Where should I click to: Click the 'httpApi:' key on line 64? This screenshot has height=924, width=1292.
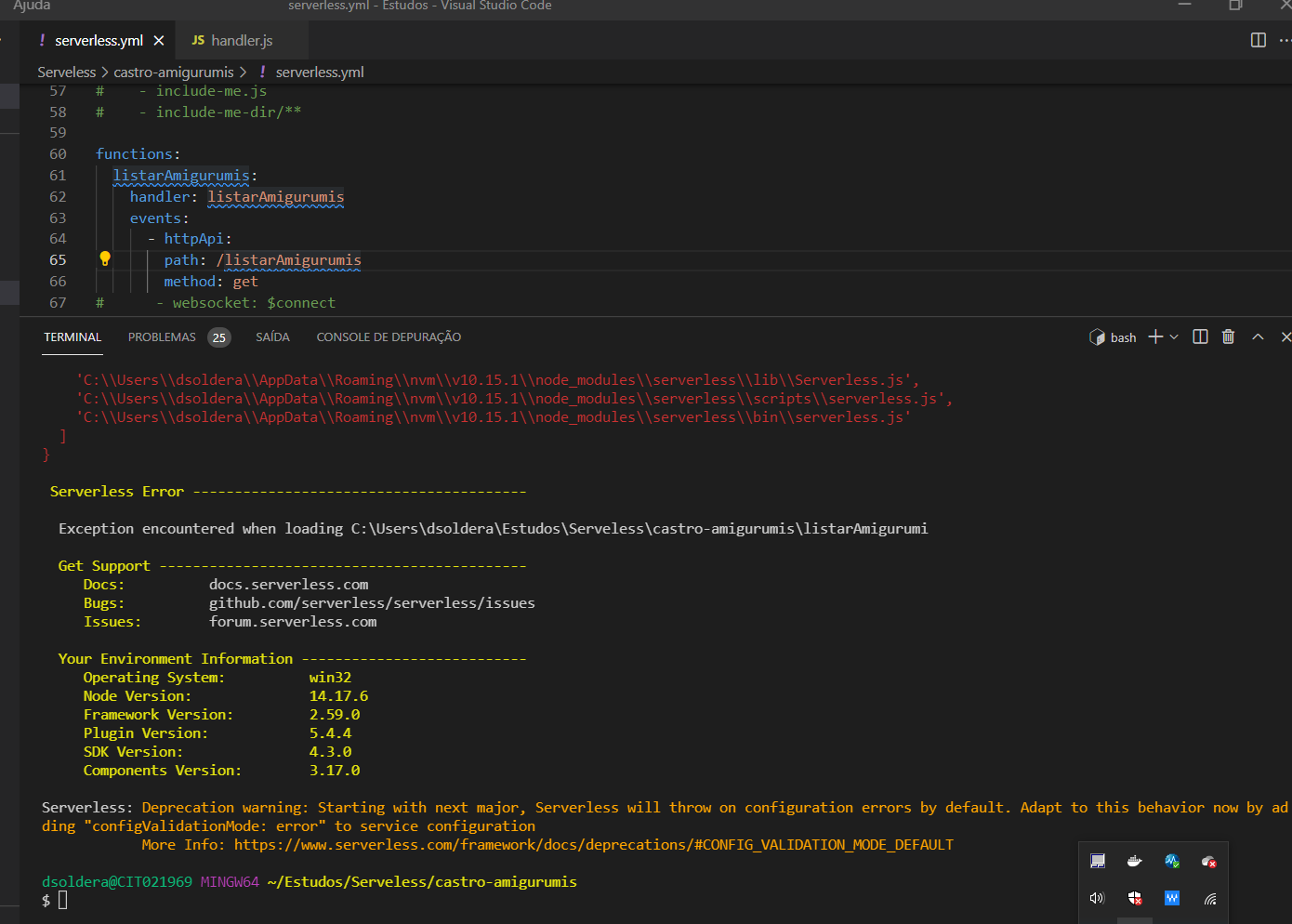(x=198, y=239)
